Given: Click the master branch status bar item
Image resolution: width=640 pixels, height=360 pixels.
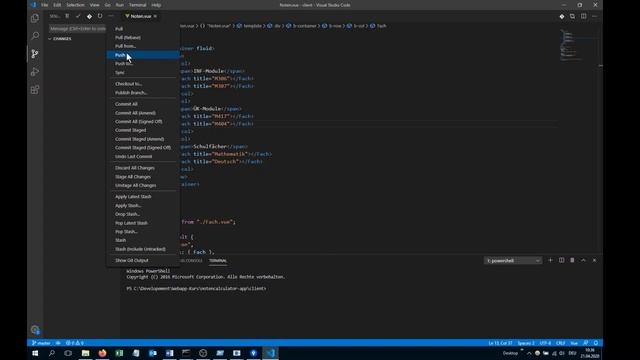Looking at the screenshot, I should point(41,343).
